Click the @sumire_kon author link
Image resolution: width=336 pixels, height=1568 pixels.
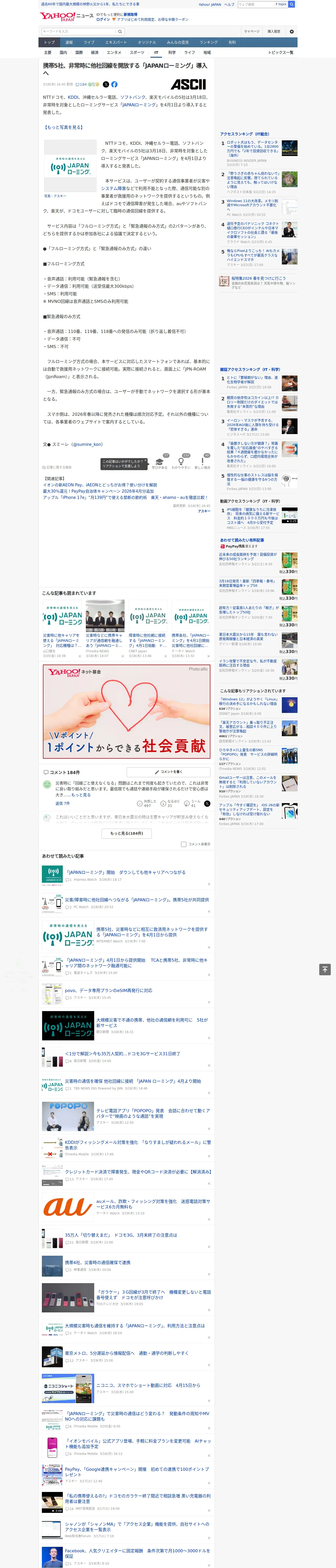(87, 444)
